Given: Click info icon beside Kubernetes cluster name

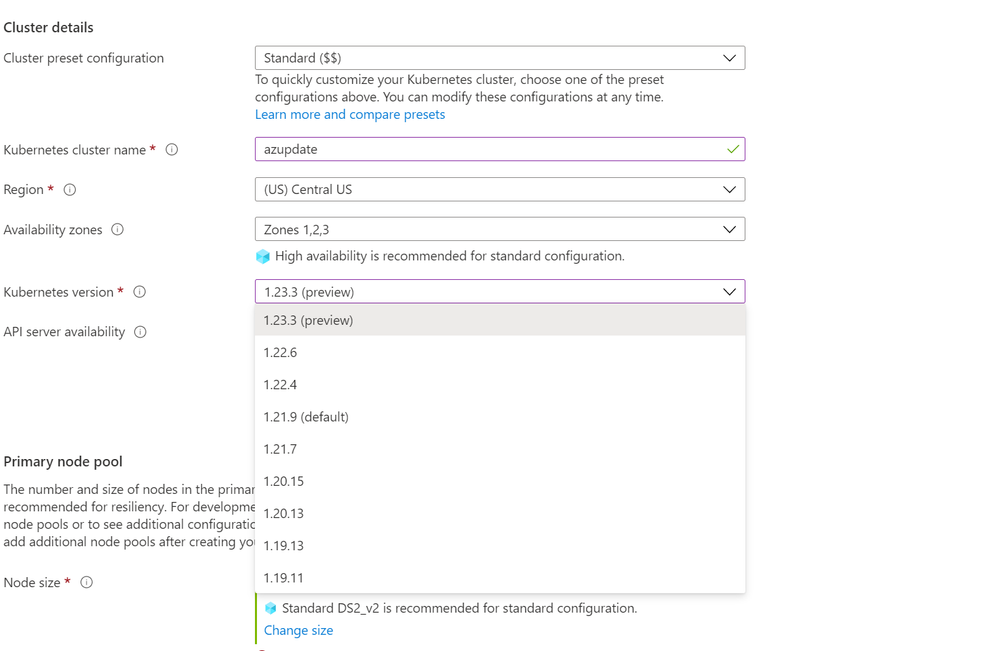Looking at the screenshot, I should click(x=172, y=150).
